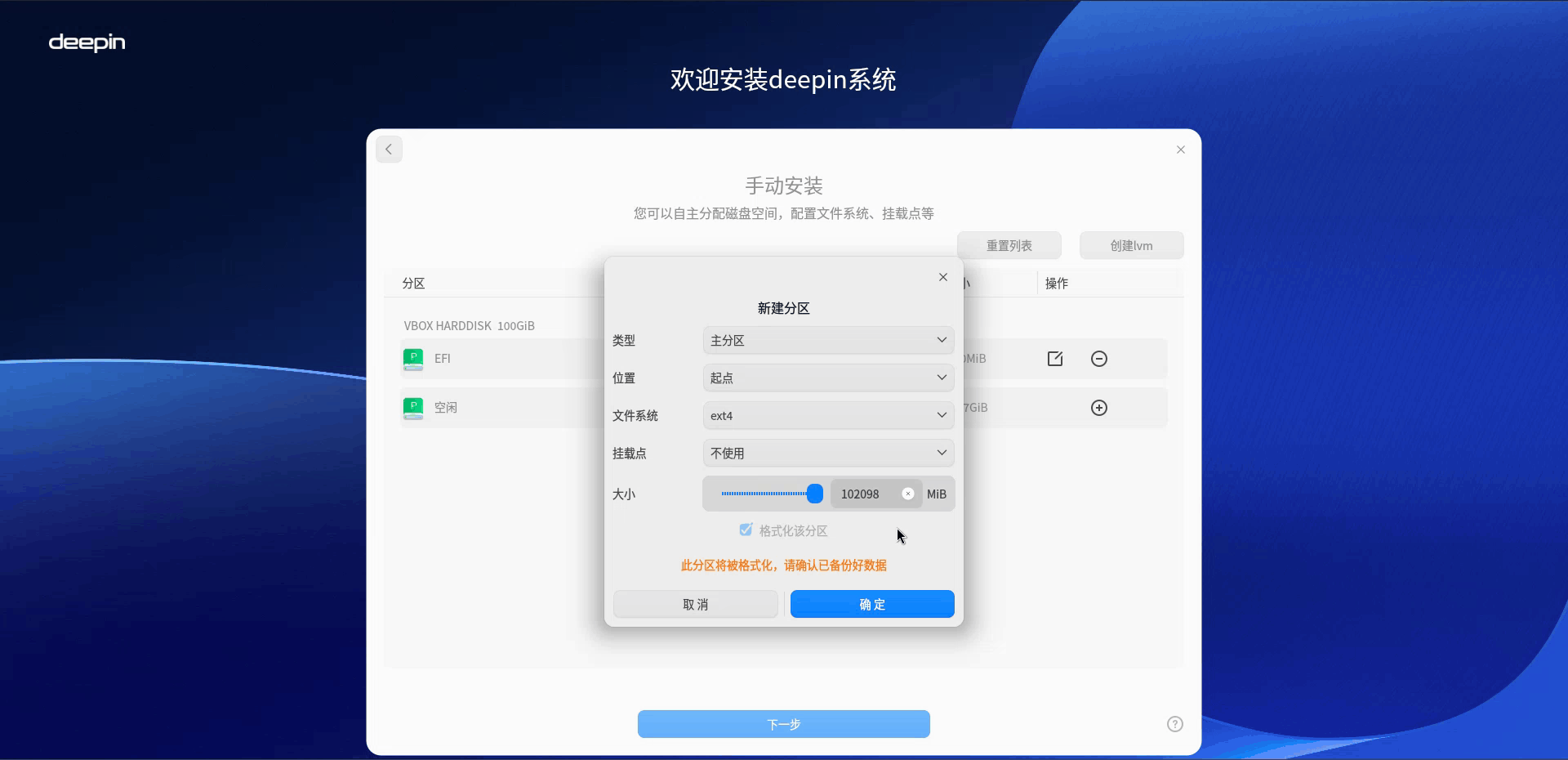Click the 操作 column header
Screen dimensions: 1568x760
tap(1057, 284)
